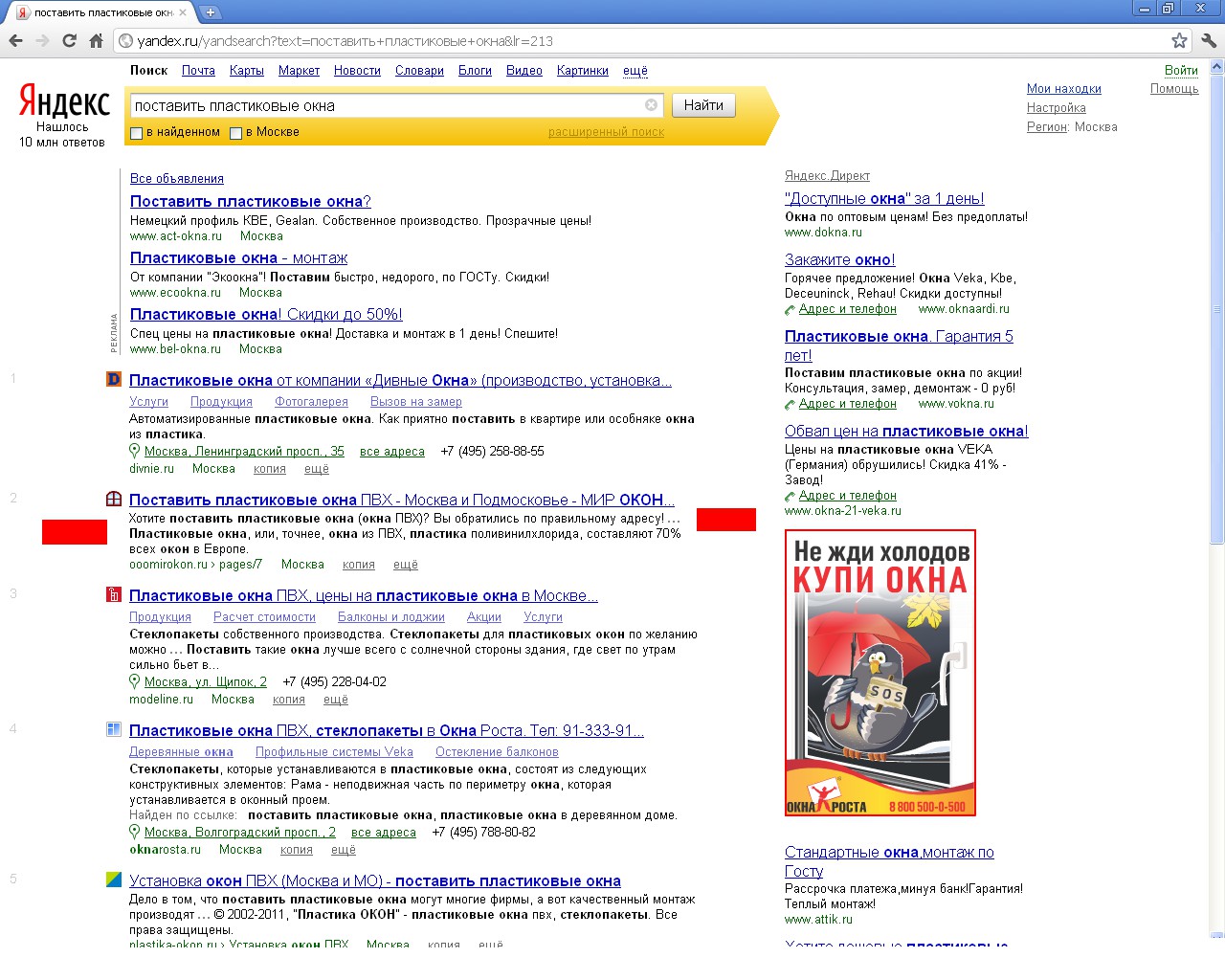Expand the 'ещё' services menu at top
1225x980 pixels.
pos(635,71)
